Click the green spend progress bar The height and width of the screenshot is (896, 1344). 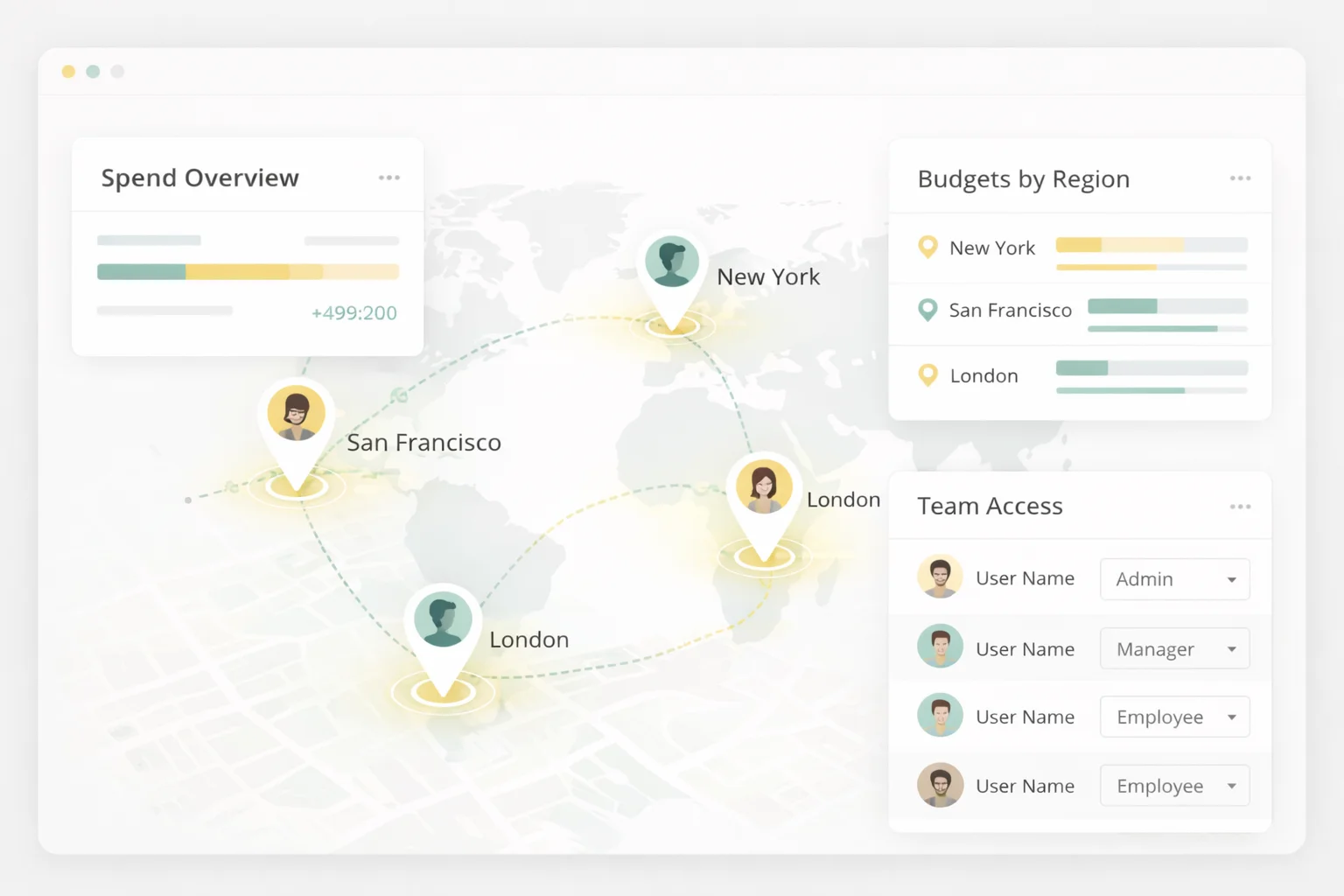tap(140, 272)
